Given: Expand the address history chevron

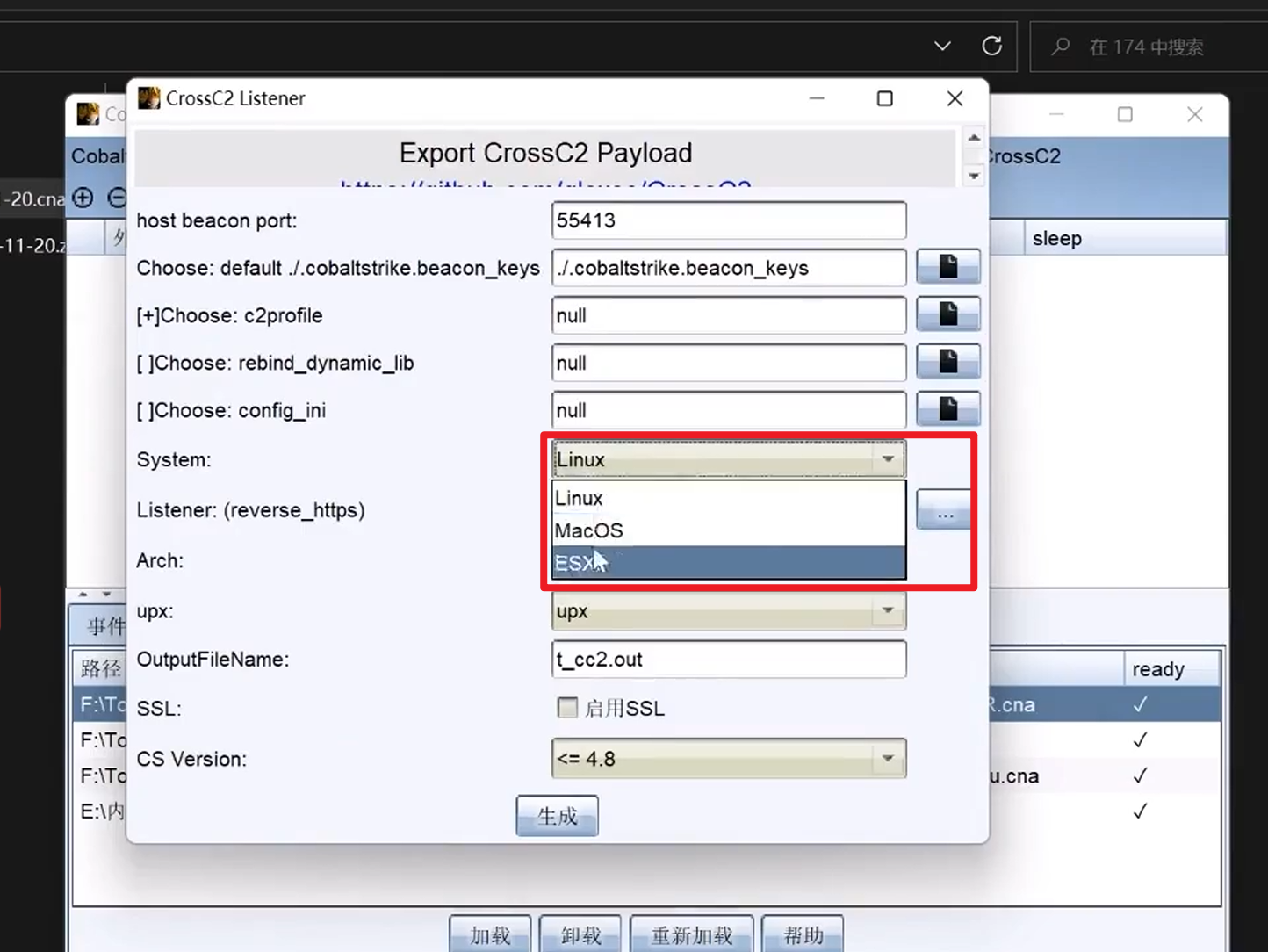Looking at the screenshot, I should pyautogui.click(x=942, y=46).
